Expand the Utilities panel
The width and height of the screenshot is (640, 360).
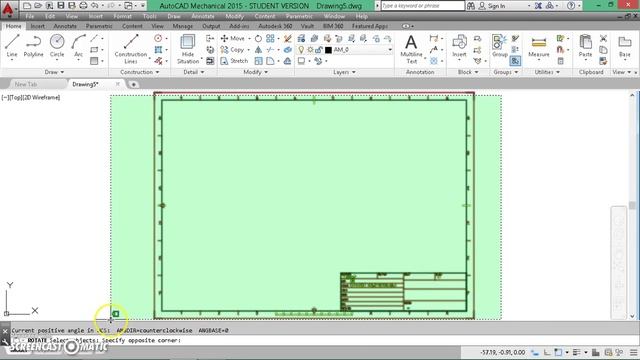(547, 72)
